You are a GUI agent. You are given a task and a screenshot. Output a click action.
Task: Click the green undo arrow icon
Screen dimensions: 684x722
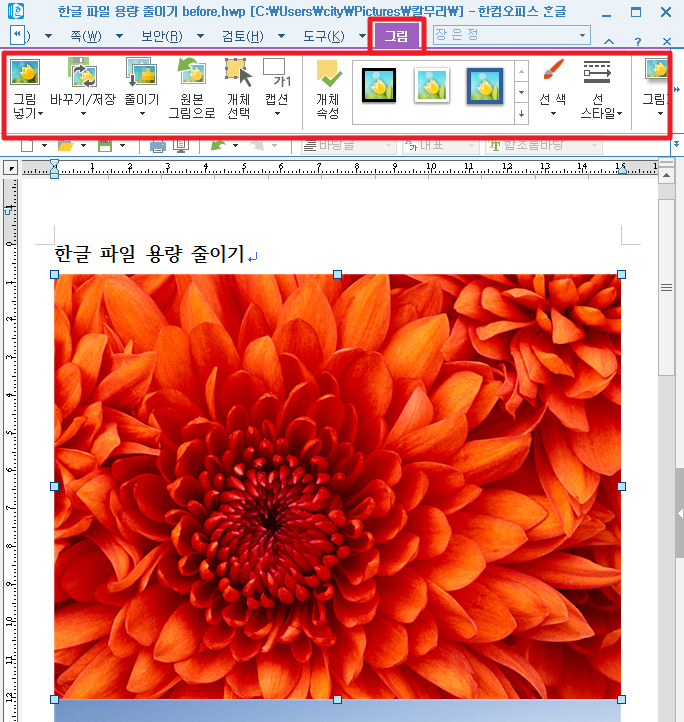click(218, 146)
